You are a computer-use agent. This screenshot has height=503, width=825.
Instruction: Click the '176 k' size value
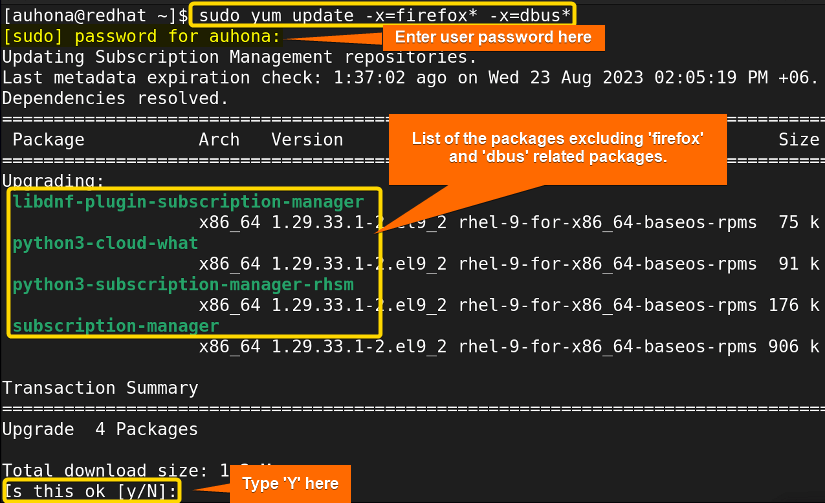[x=794, y=305]
